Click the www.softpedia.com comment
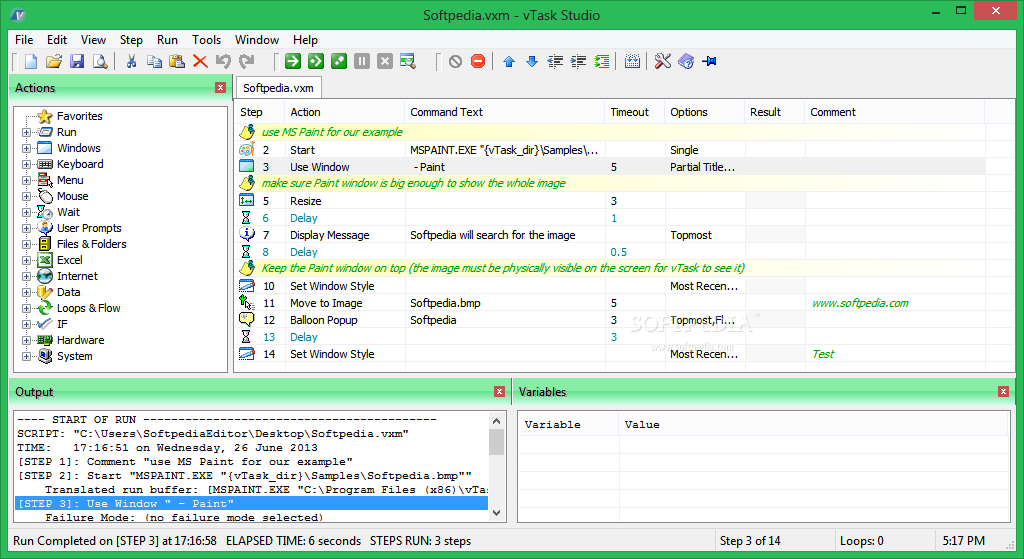1024x559 pixels. point(860,303)
